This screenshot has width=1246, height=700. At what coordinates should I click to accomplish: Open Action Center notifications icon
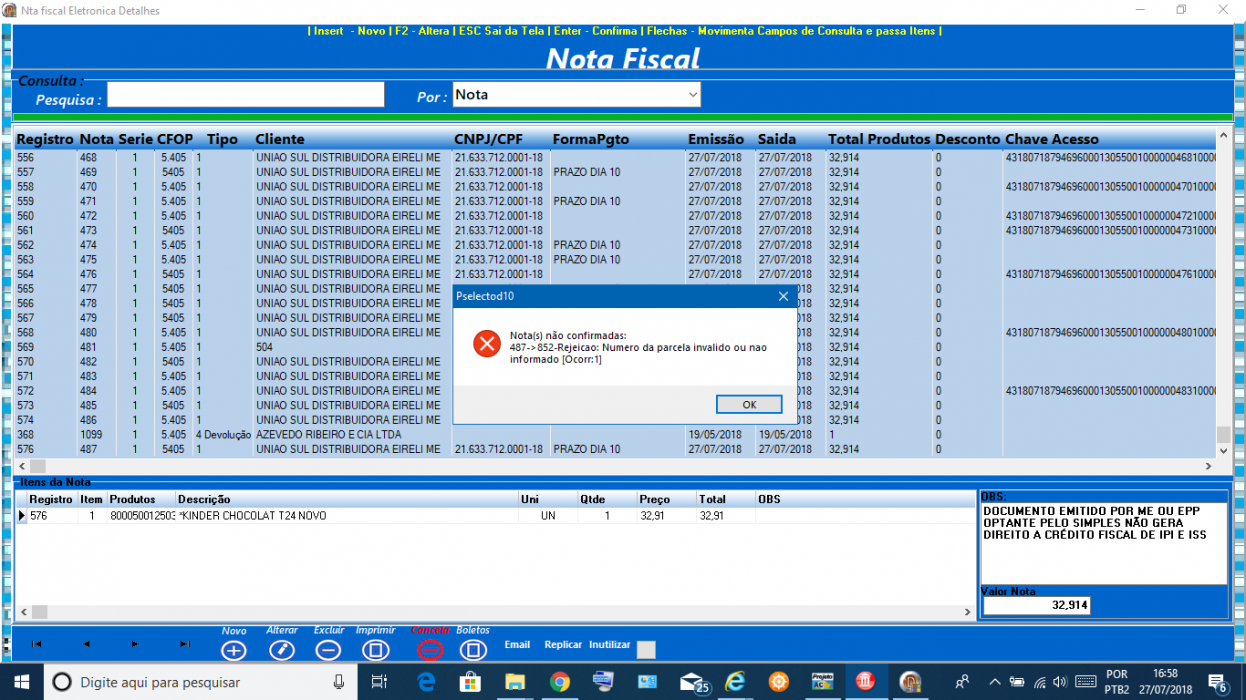pyautogui.click(x=1217, y=682)
